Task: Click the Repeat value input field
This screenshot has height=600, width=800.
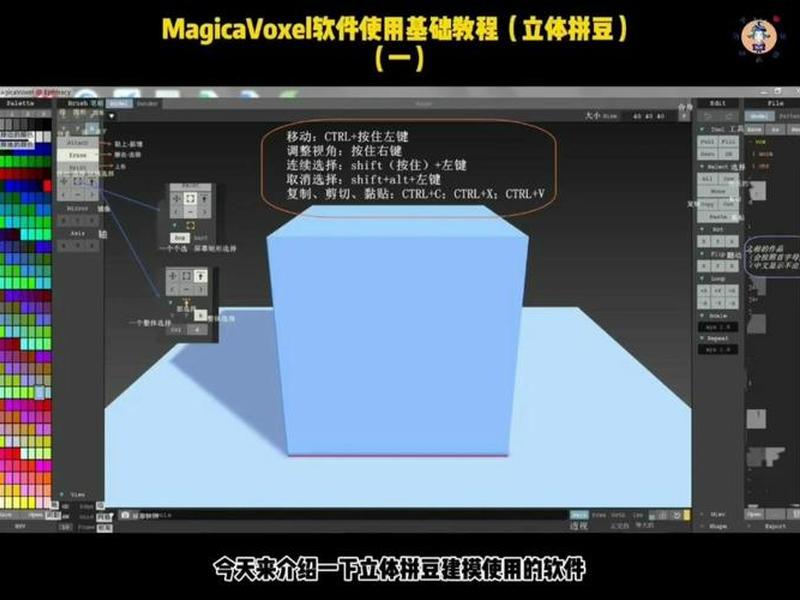Action: point(718,350)
